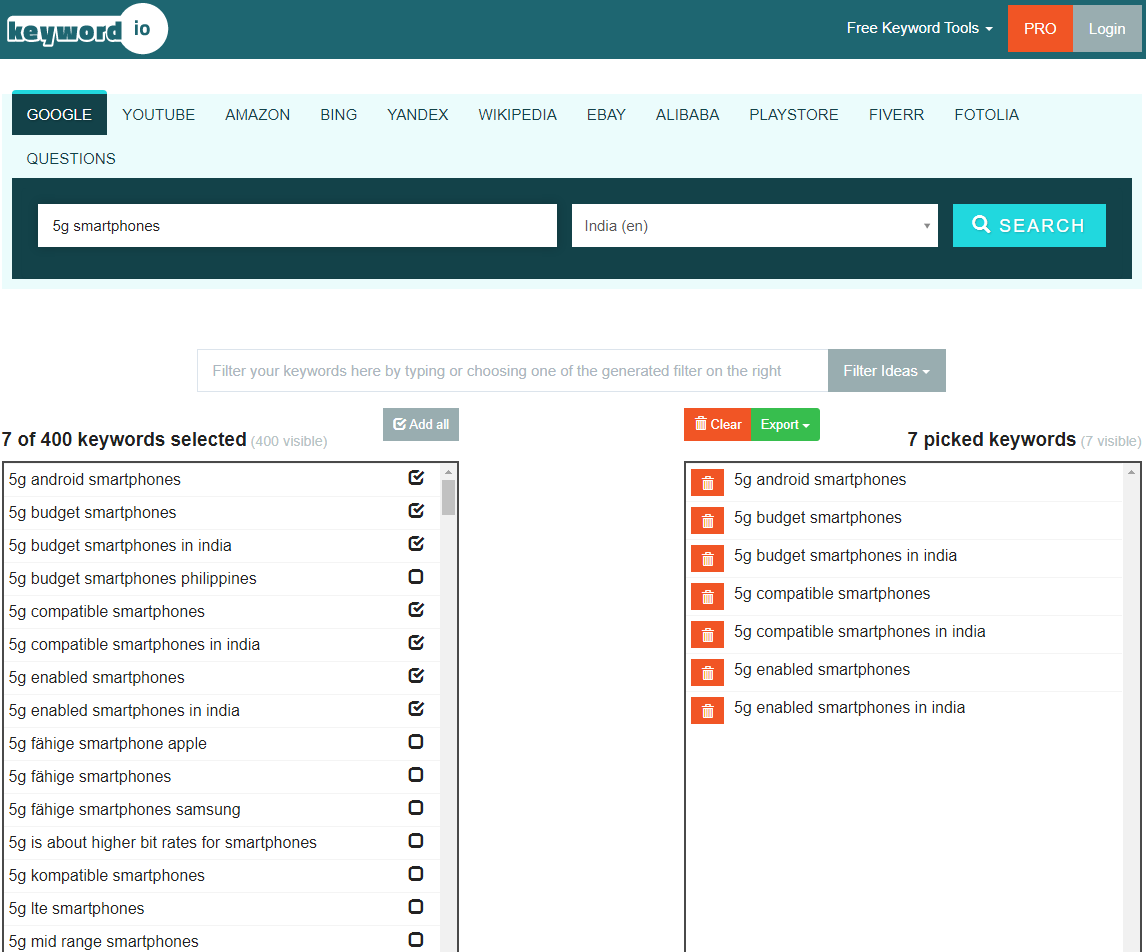This screenshot has width=1146, height=952.
Task: Remove picked '5g compatible smartphones in india'
Action: pos(707,634)
